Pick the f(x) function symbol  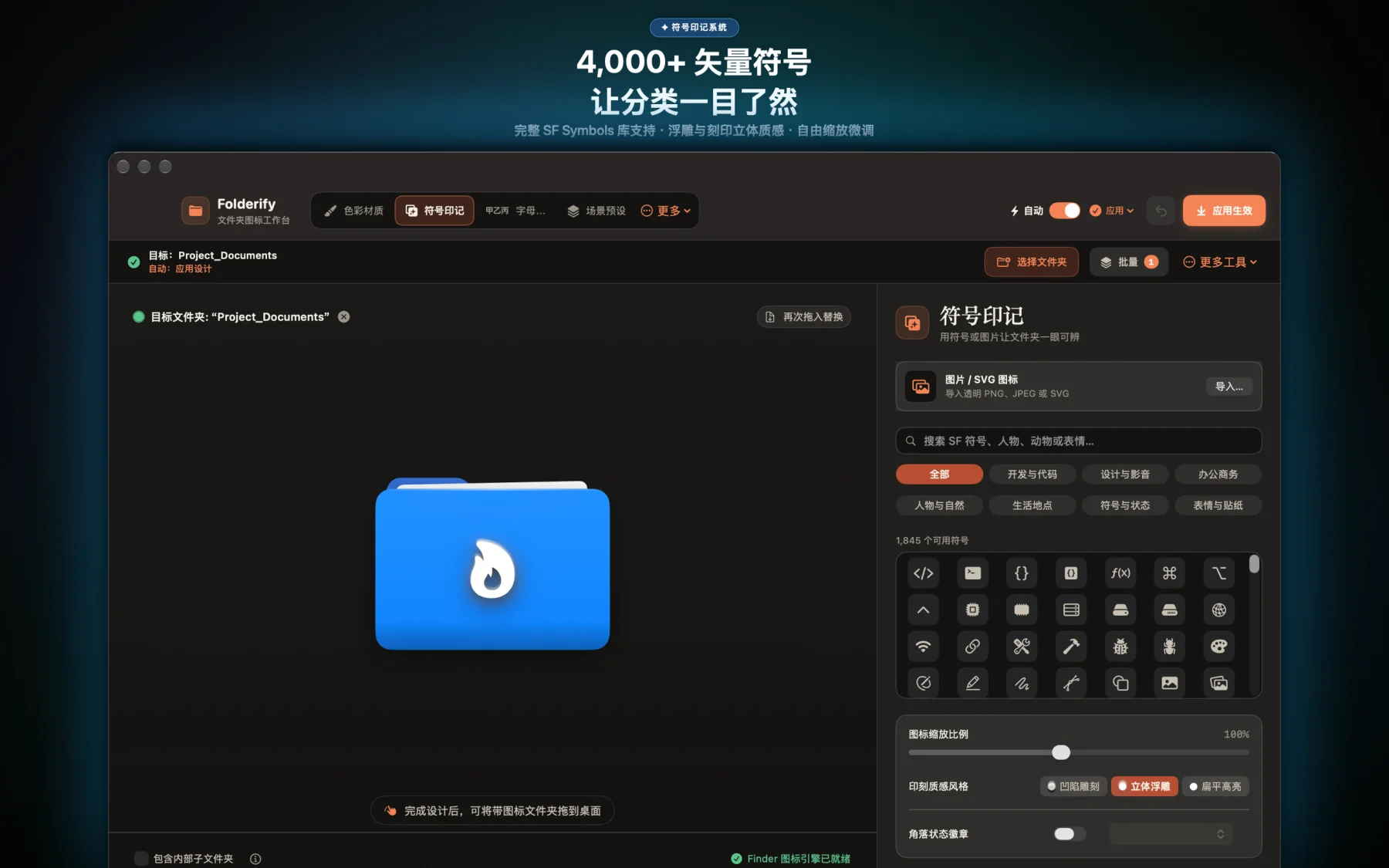(1120, 573)
